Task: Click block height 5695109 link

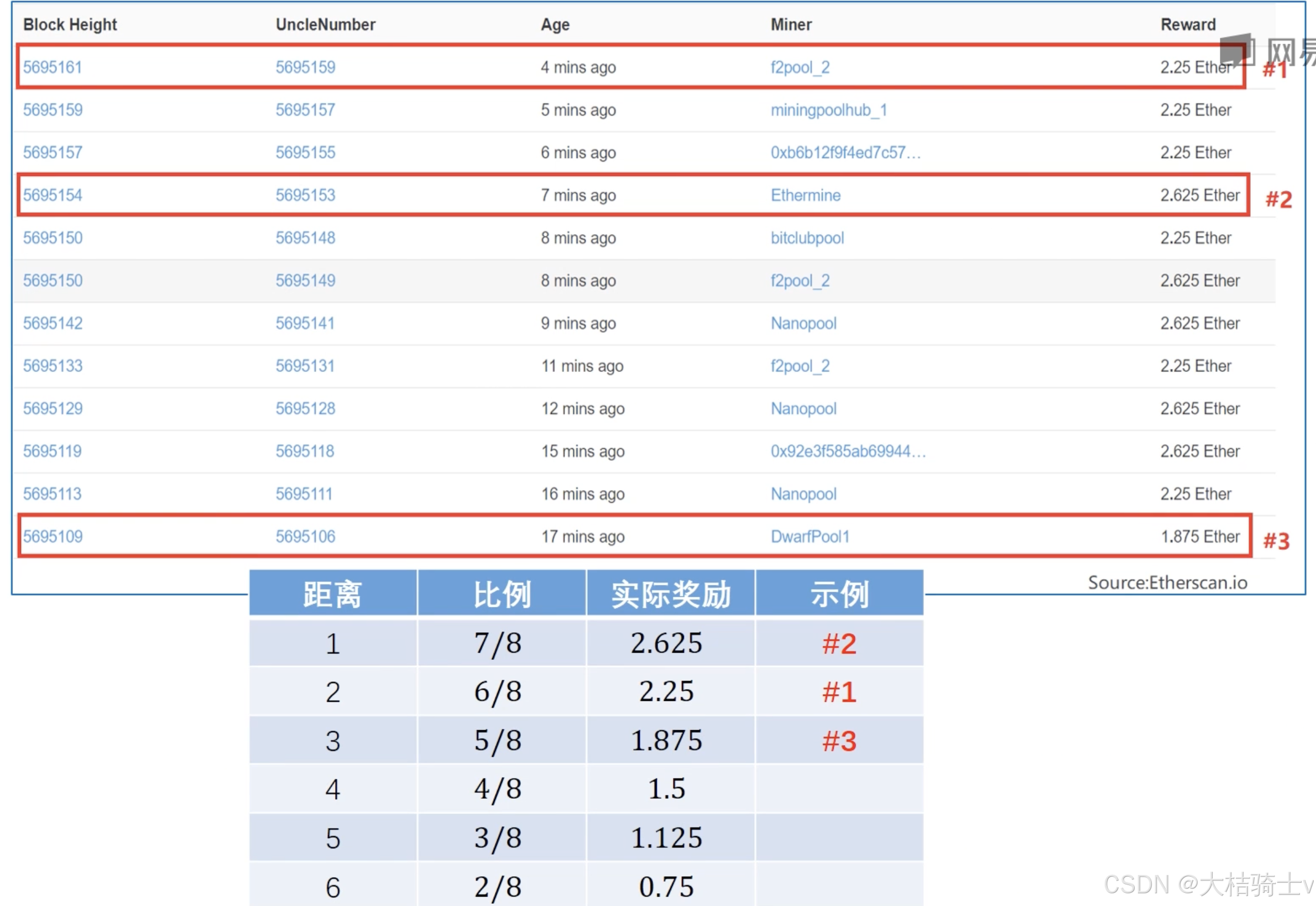Action: [x=52, y=537]
